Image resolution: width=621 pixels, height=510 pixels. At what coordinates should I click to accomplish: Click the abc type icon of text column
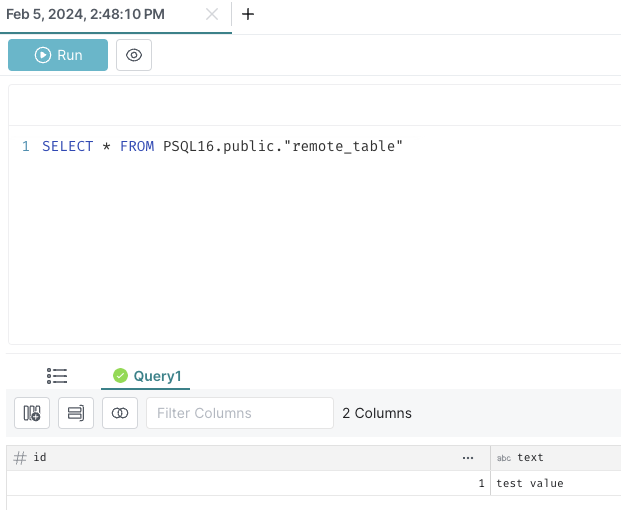pyautogui.click(x=504, y=458)
